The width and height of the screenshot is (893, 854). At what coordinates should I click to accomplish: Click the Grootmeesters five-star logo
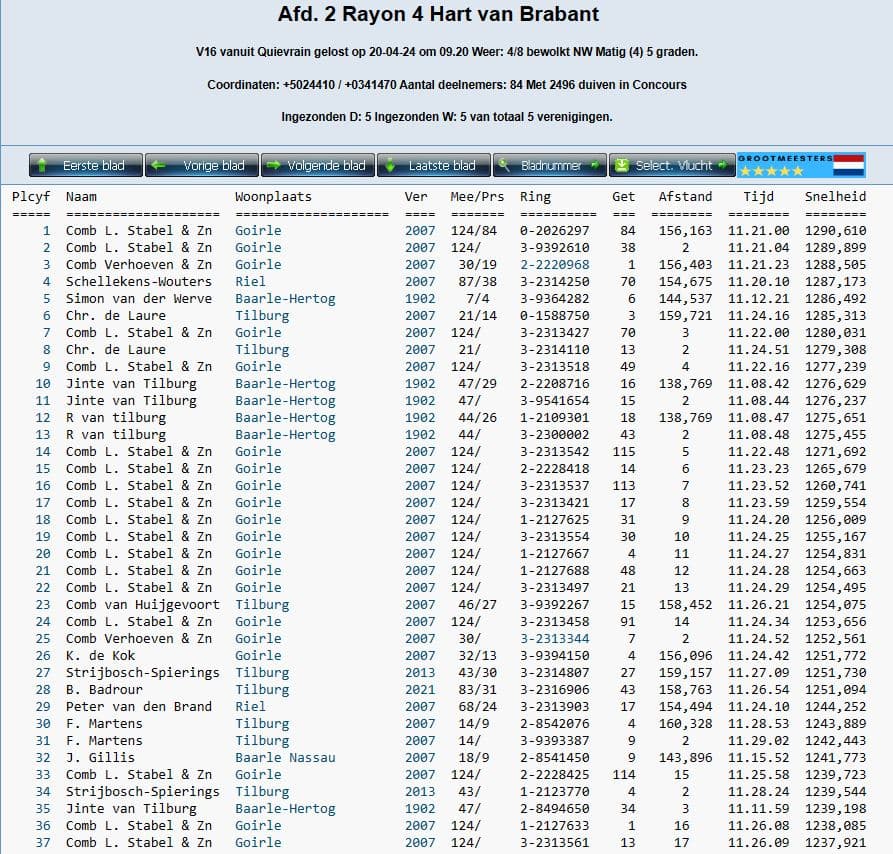[x=784, y=165]
